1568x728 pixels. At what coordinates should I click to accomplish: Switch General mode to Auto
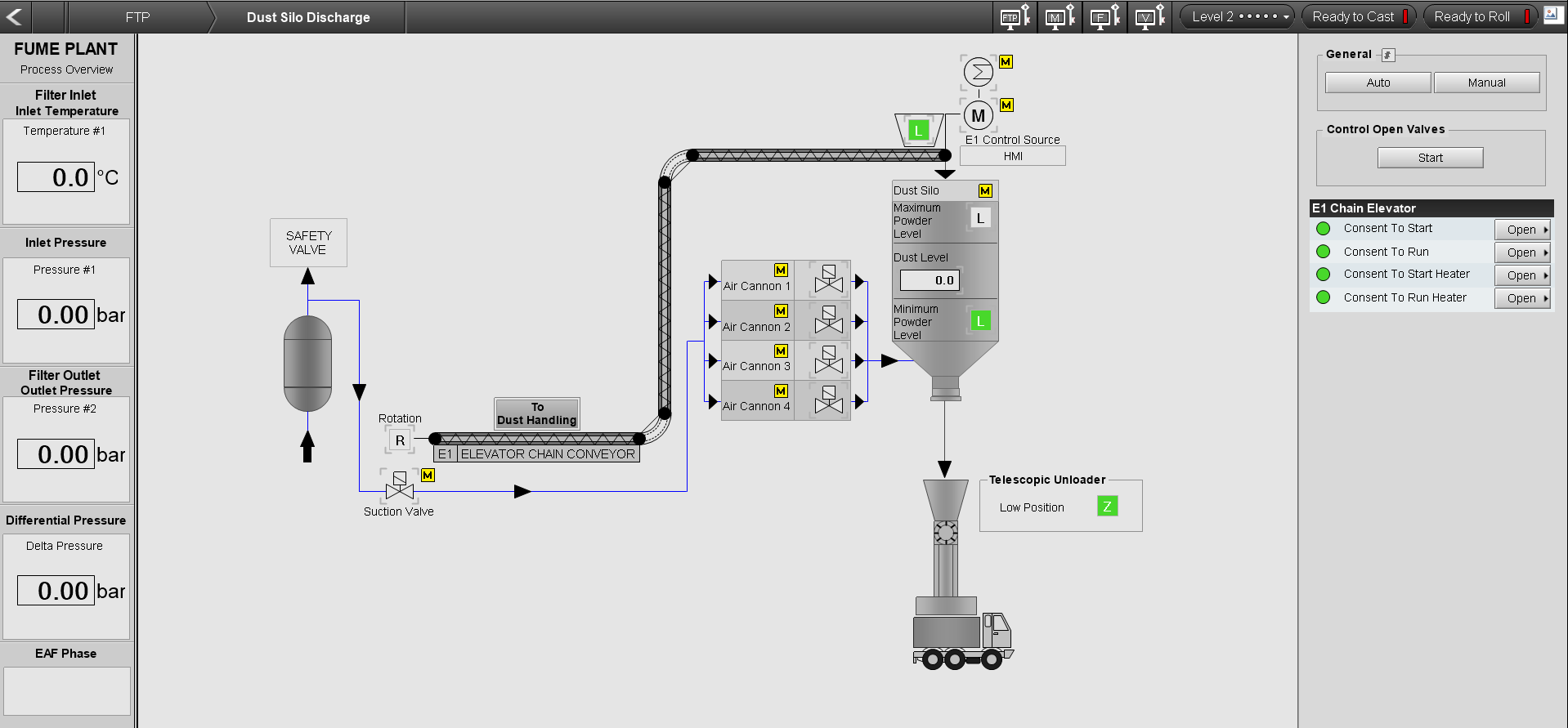tap(1378, 83)
